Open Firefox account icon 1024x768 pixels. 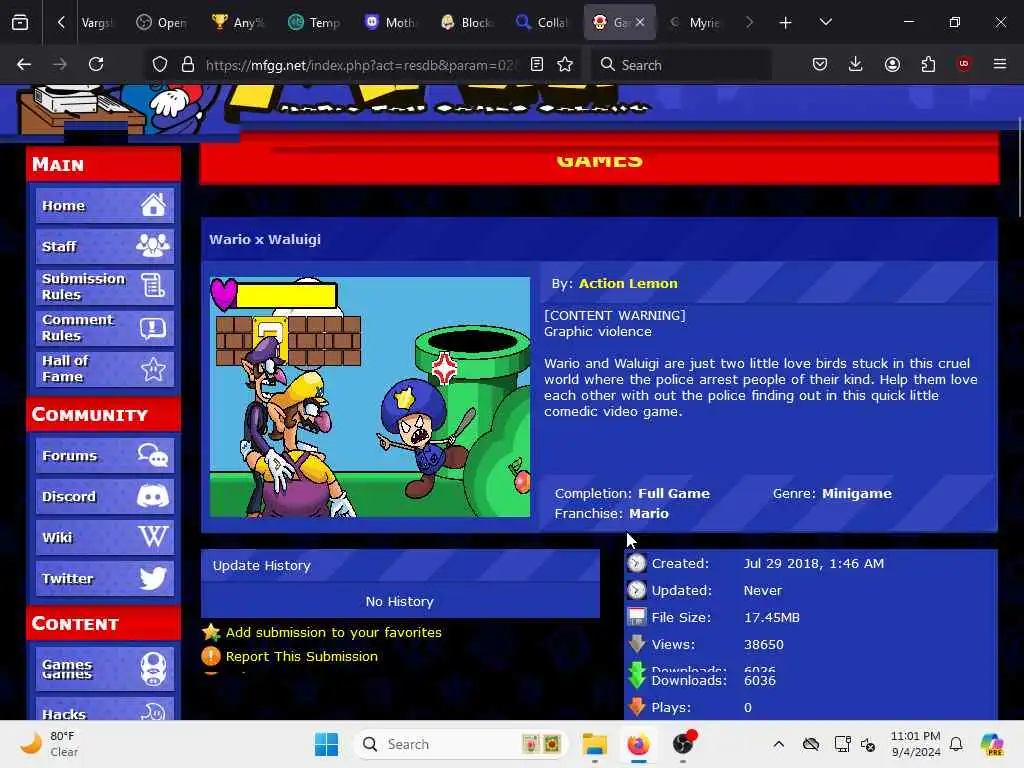pos(892,64)
